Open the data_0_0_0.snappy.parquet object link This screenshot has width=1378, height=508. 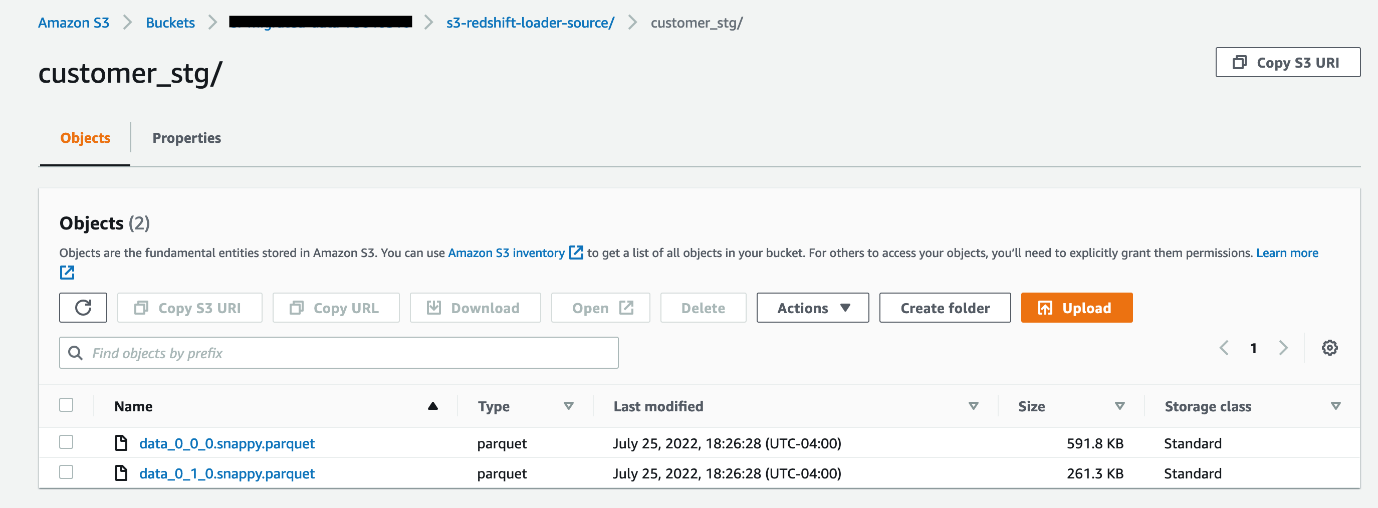(227, 443)
